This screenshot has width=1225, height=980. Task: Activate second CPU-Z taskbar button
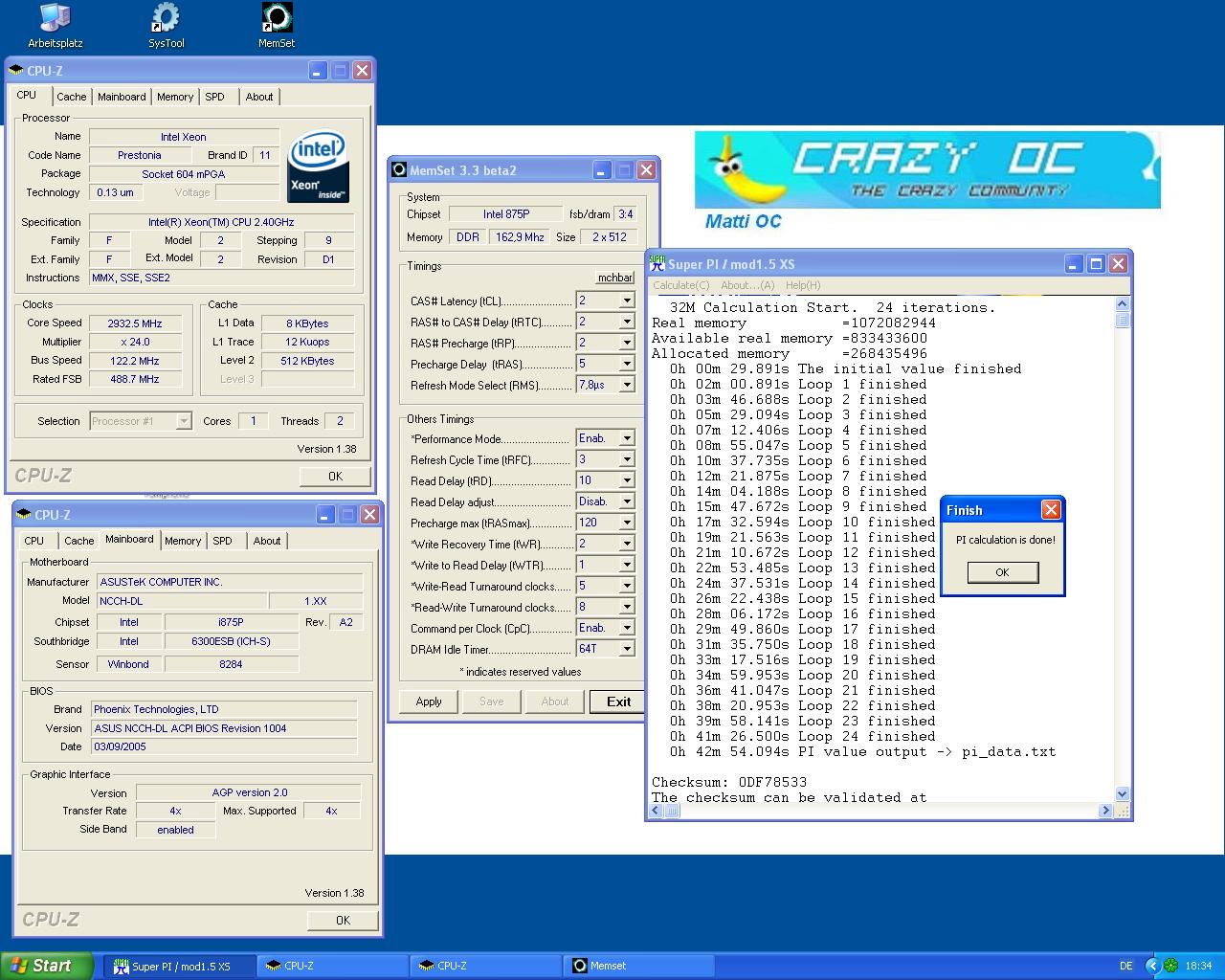485,966
